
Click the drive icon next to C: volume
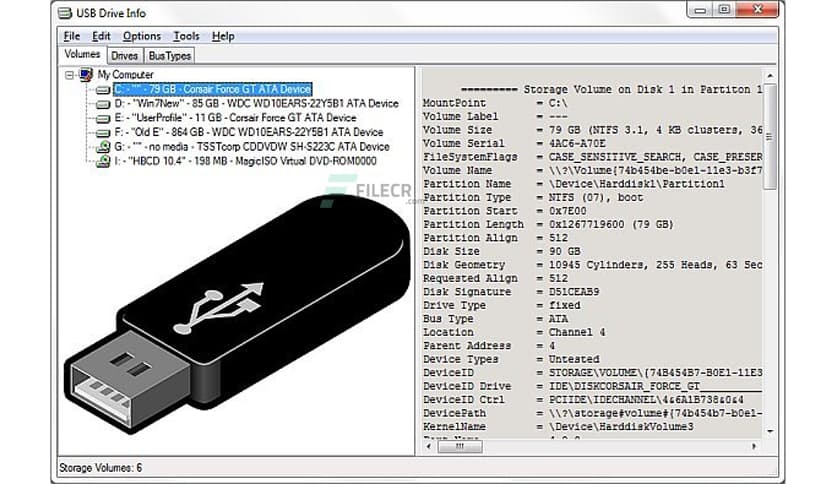click(103, 90)
